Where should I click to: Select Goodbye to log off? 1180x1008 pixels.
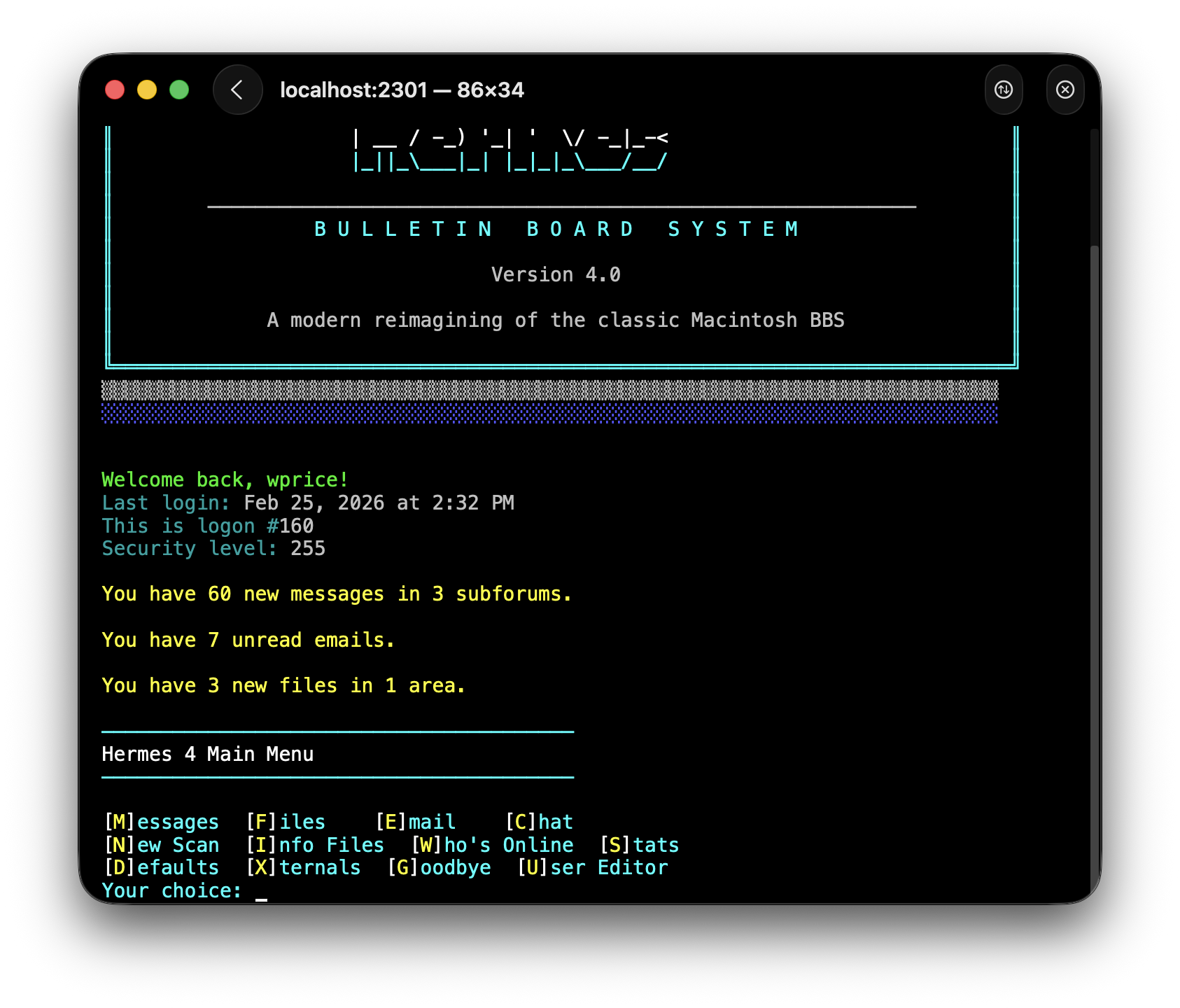tap(438, 867)
